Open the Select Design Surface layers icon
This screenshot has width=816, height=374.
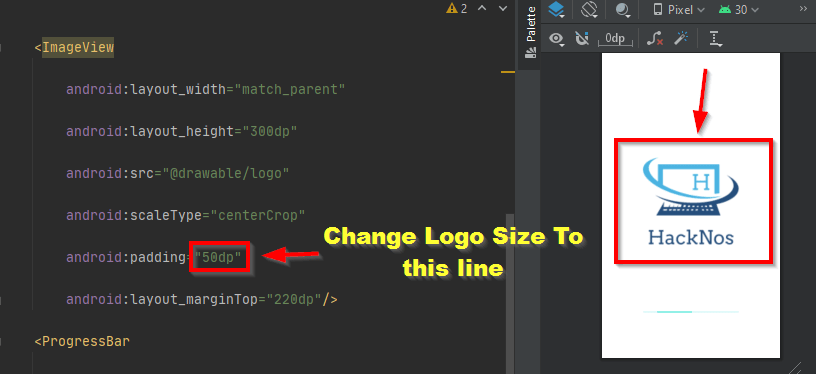coord(557,10)
